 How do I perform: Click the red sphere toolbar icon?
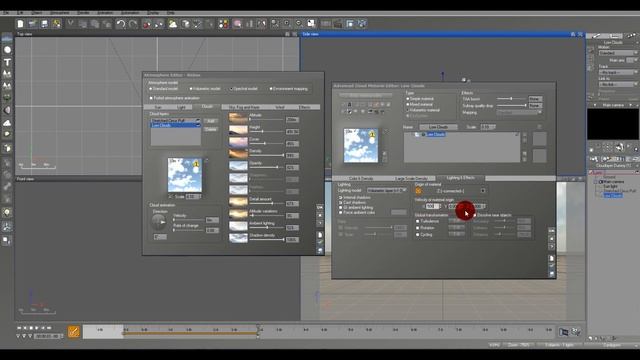(x=147, y=24)
